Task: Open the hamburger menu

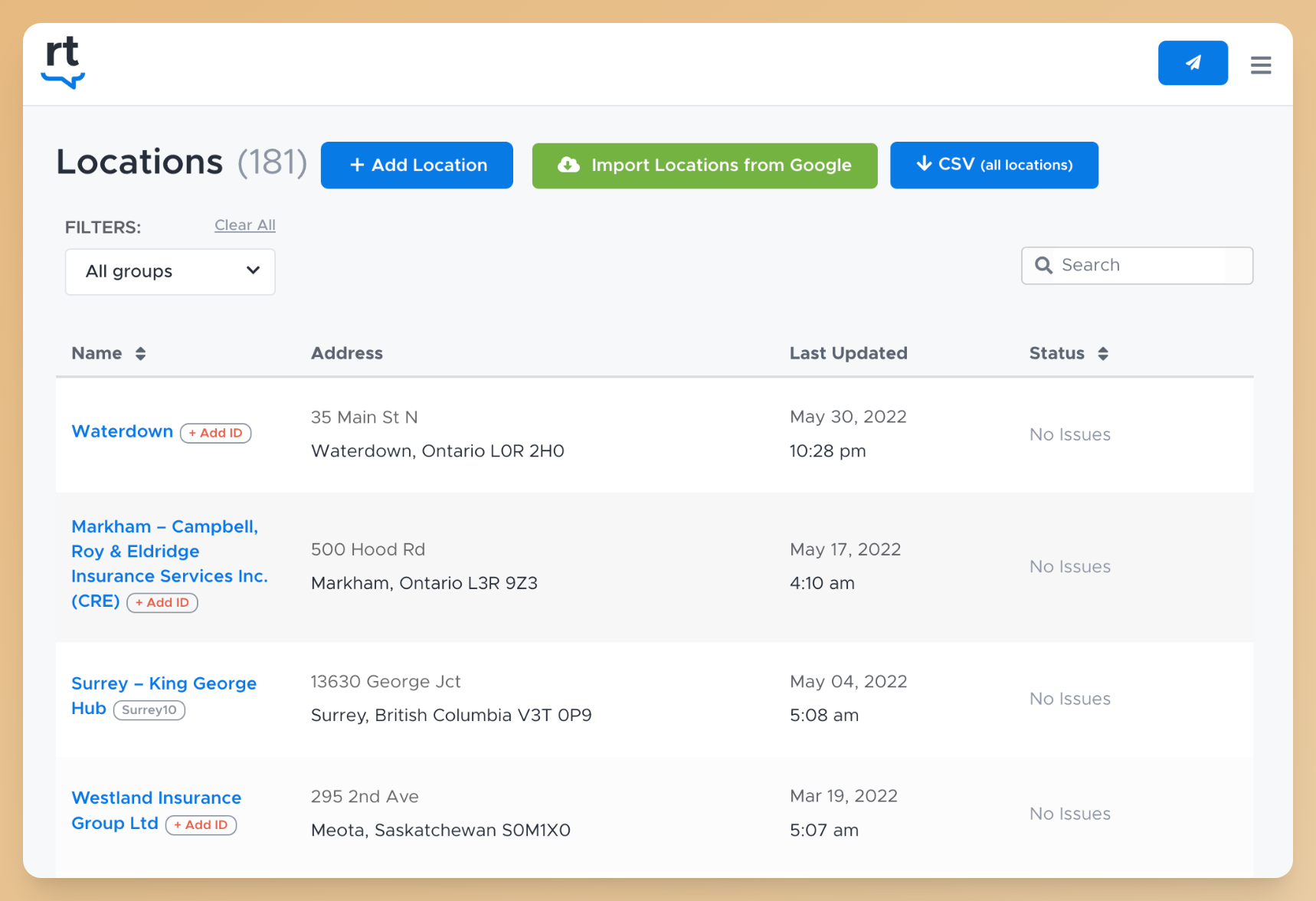Action: [x=1260, y=65]
